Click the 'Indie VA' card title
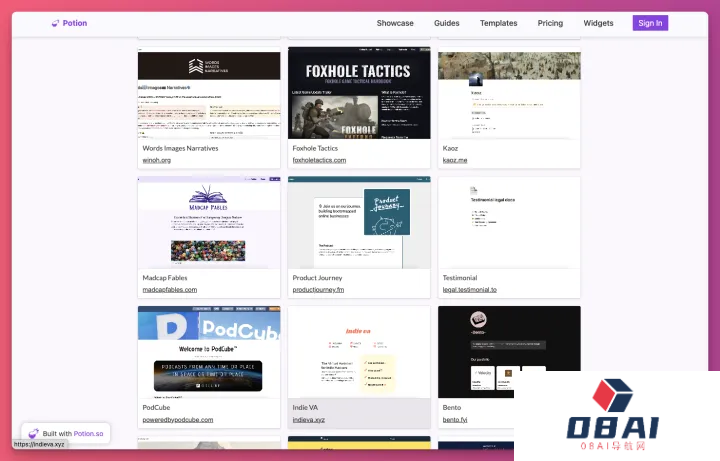The width and height of the screenshot is (720, 461). (305, 407)
